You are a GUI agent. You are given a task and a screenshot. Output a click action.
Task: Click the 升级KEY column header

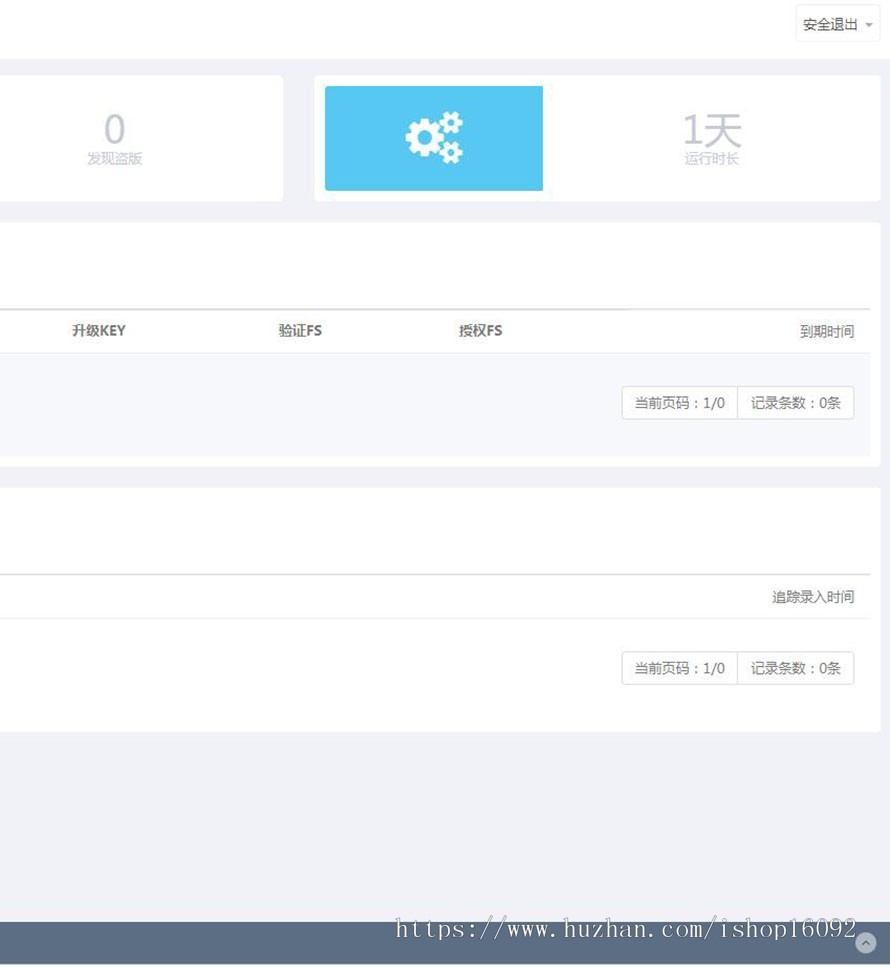click(99, 331)
